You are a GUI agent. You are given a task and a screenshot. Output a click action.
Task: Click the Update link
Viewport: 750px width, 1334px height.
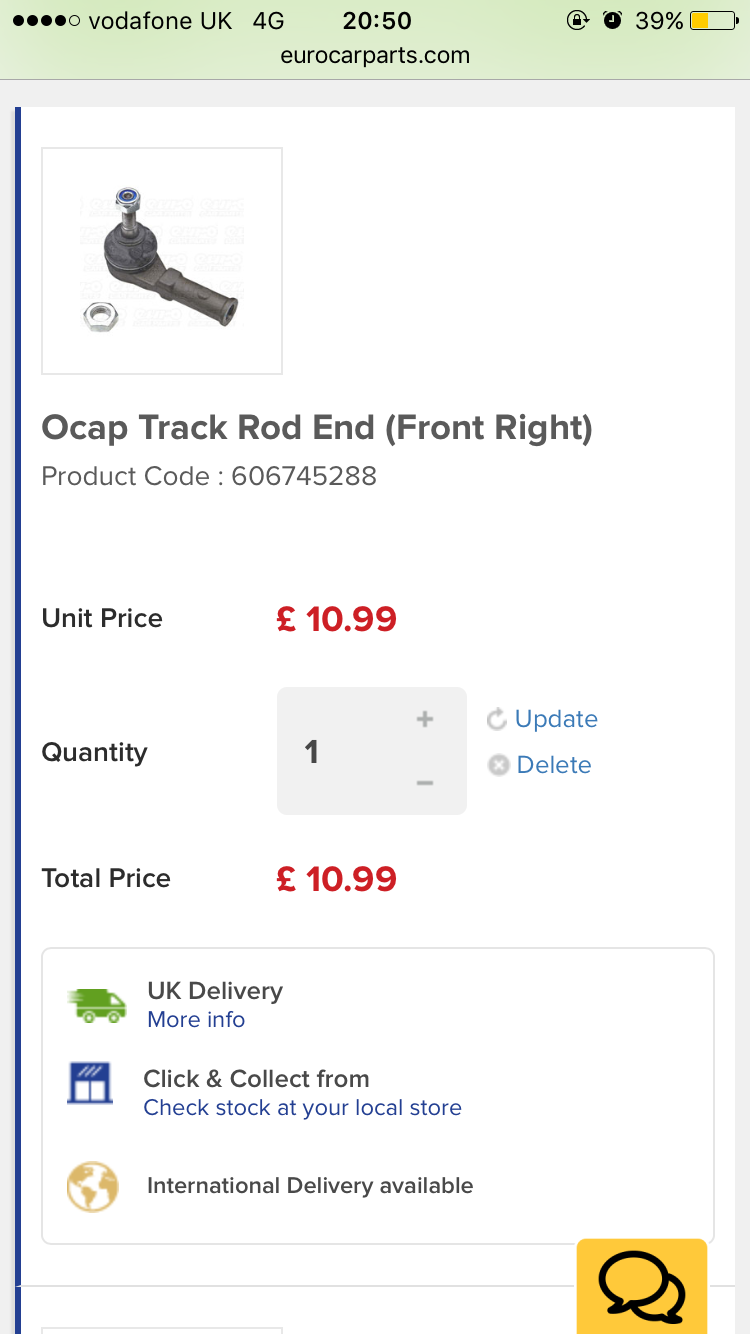point(556,719)
